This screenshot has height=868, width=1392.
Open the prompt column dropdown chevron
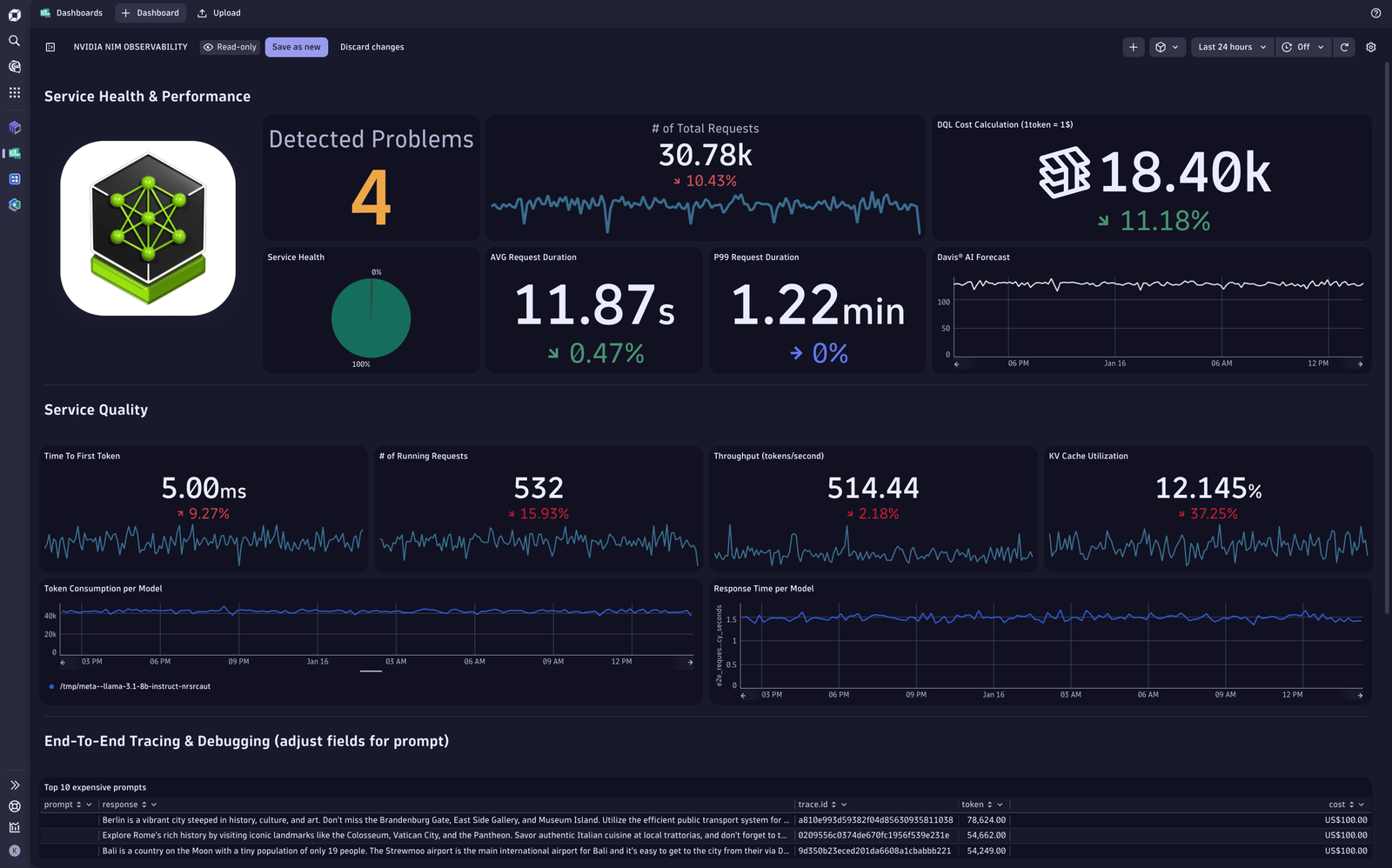pos(89,805)
